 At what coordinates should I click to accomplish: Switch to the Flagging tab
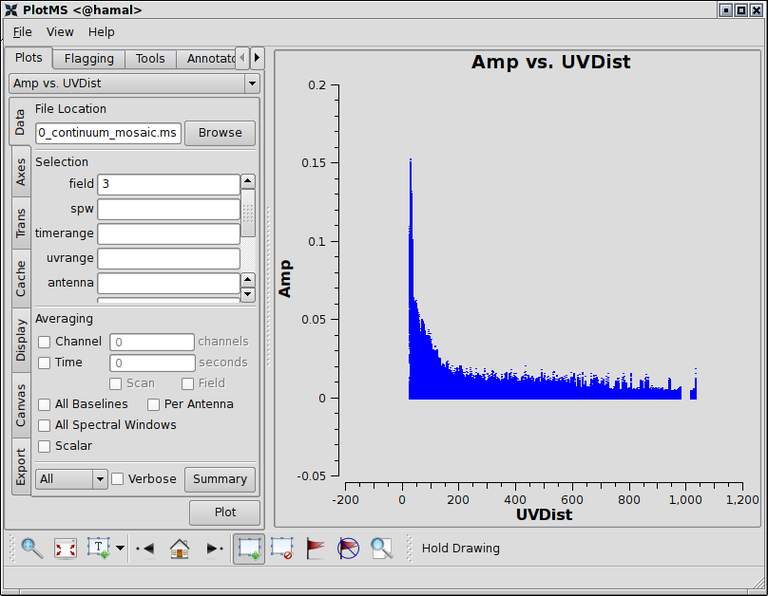point(89,58)
